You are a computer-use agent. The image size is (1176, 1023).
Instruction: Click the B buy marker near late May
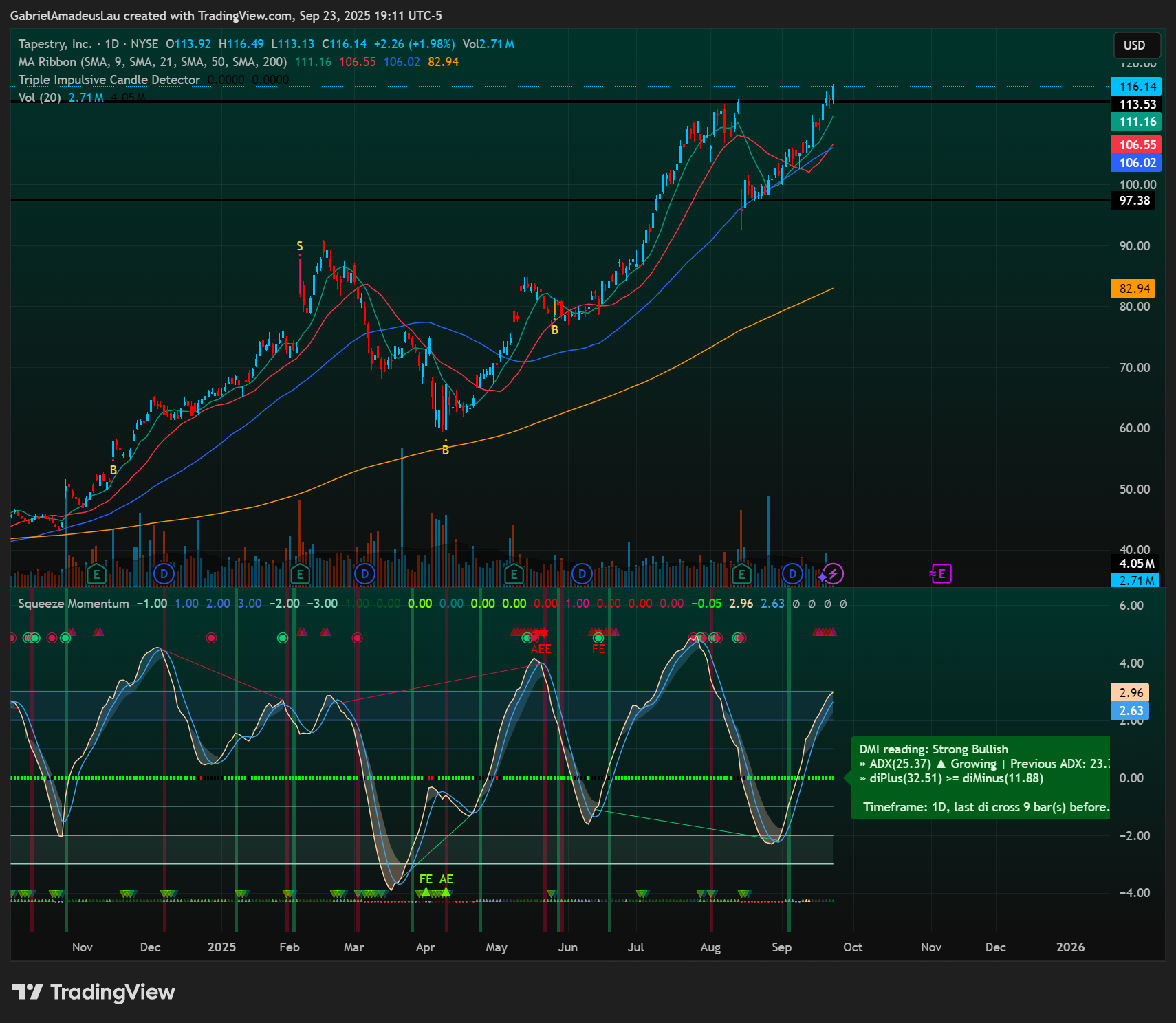[555, 330]
